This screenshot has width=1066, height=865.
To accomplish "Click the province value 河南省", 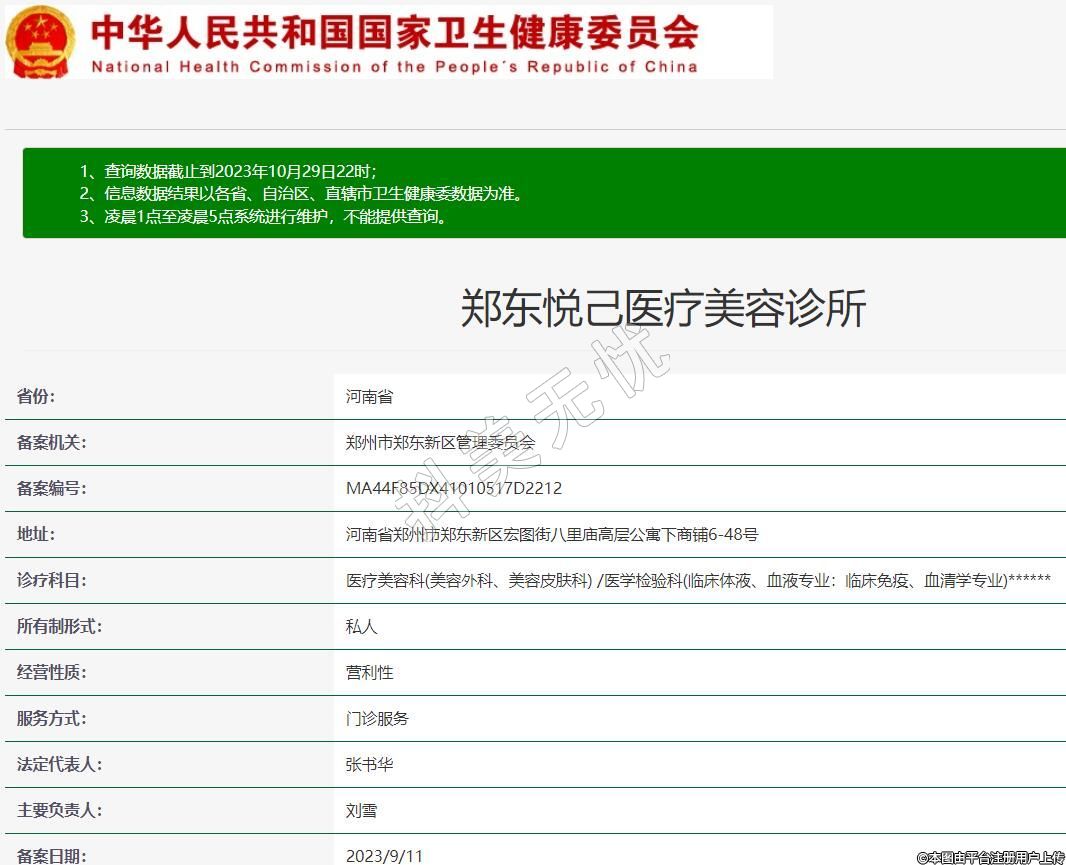I will [x=369, y=397].
